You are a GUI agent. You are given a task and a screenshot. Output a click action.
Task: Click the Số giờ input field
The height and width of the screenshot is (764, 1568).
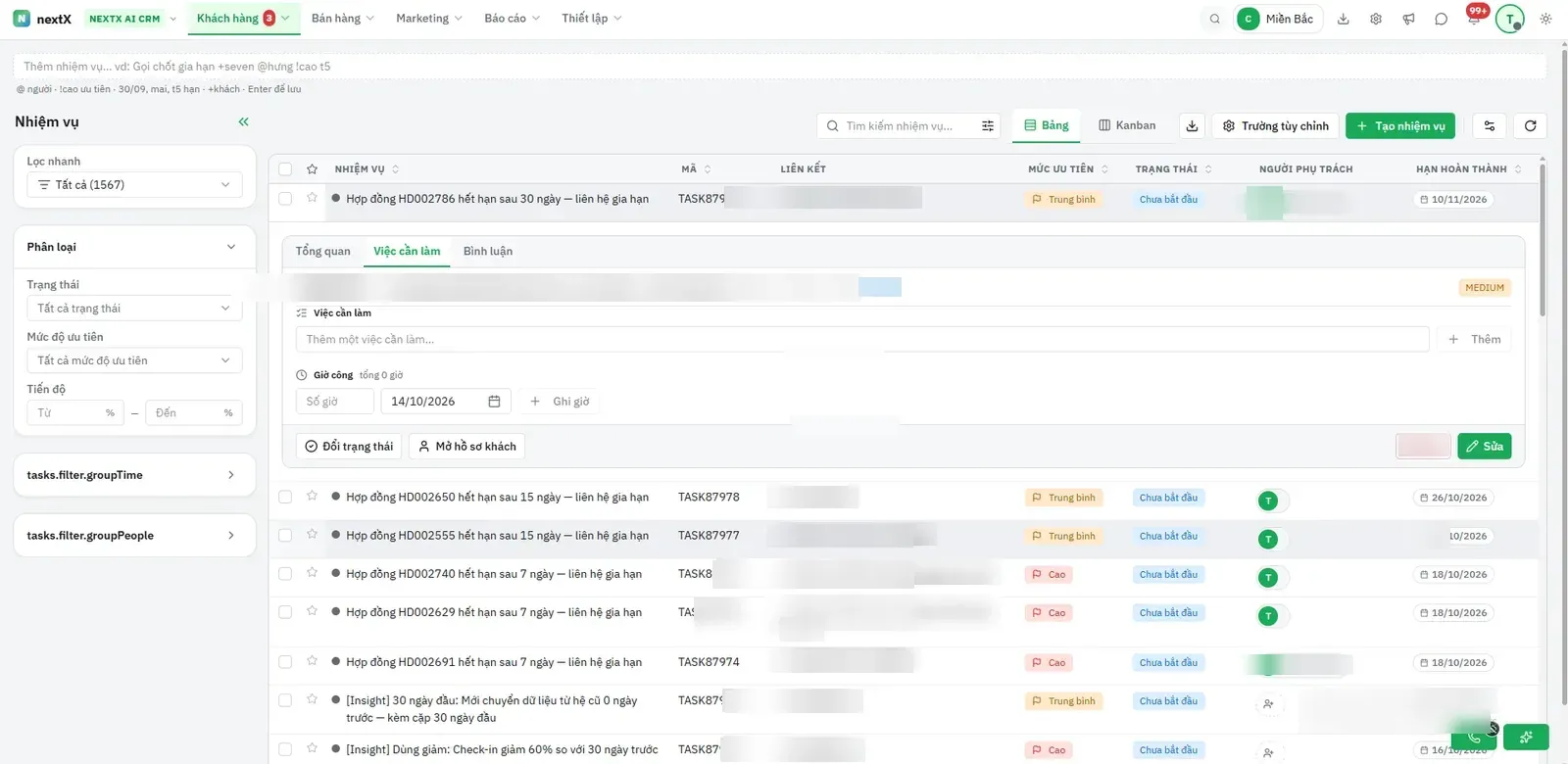click(x=335, y=402)
